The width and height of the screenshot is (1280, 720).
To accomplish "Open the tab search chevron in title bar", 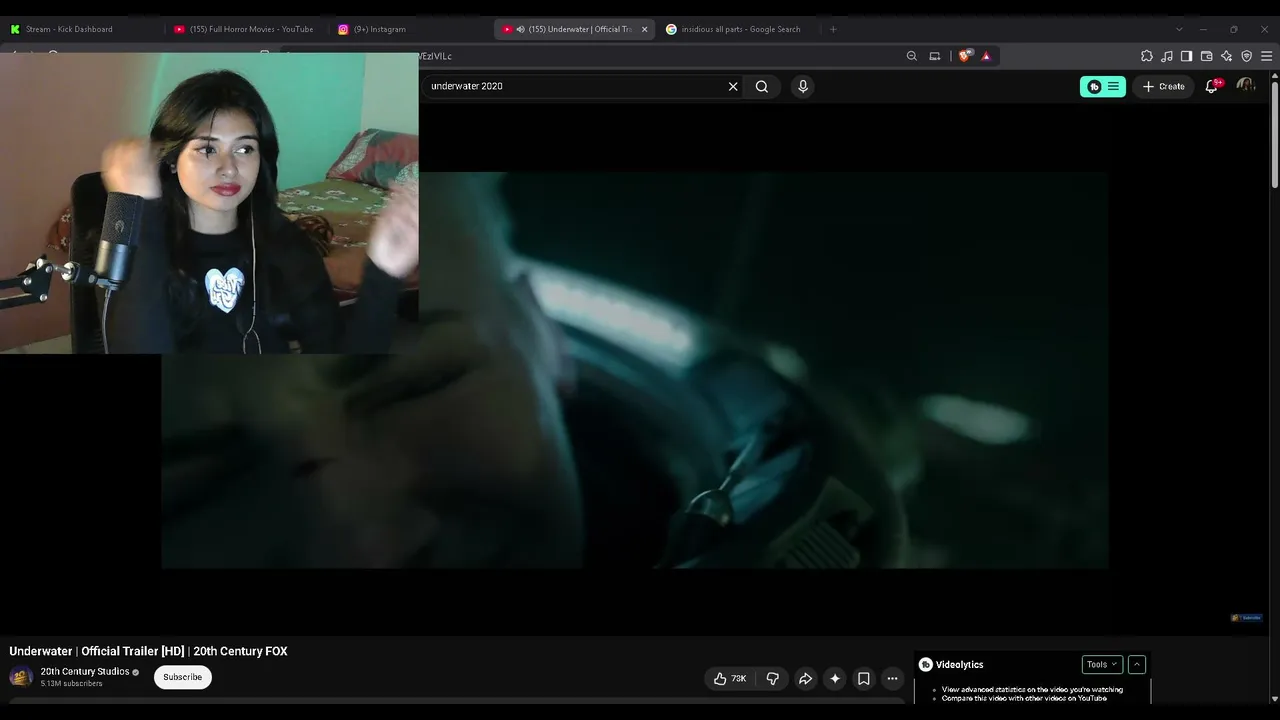I will click(1179, 29).
